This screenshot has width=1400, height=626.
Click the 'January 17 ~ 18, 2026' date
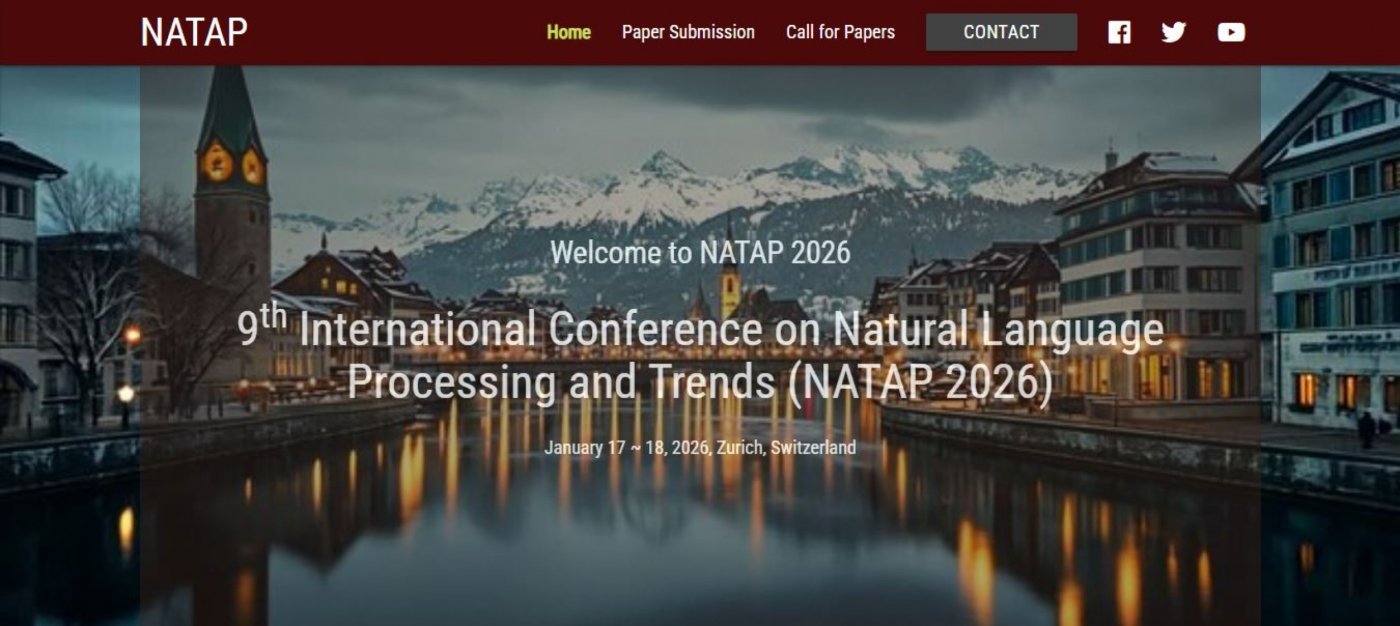click(x=626, y=447)
